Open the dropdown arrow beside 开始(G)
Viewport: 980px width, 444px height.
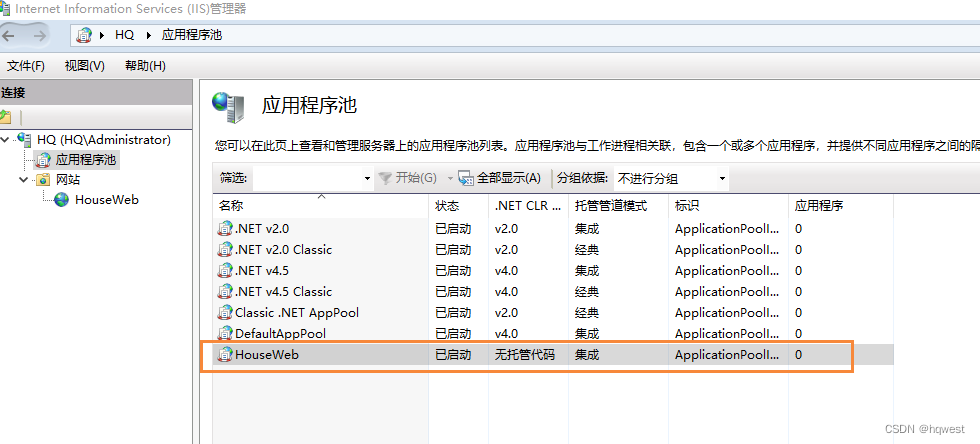(449, 179)
